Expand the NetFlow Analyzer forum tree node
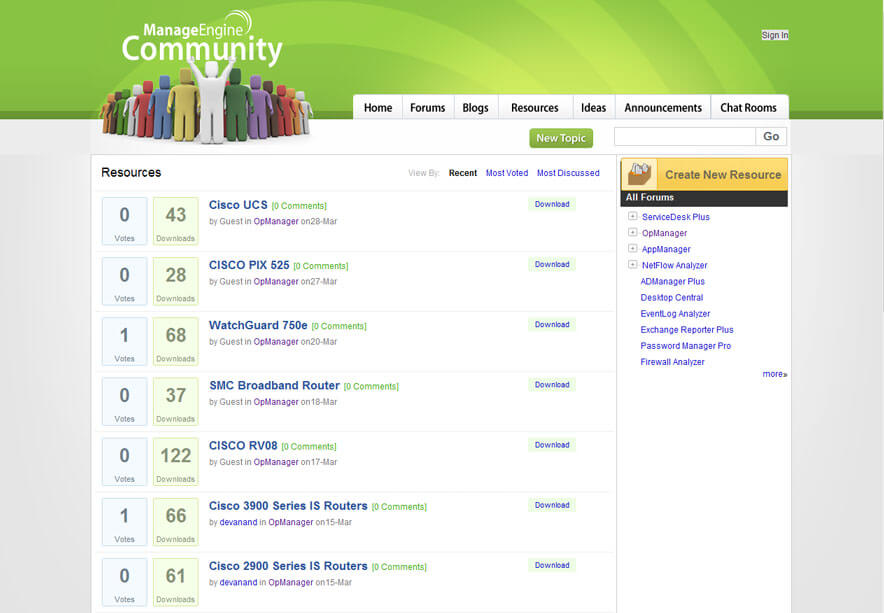The width and height of the screenshot is (884, 613). pyautogui.click(x=633, y=264)
